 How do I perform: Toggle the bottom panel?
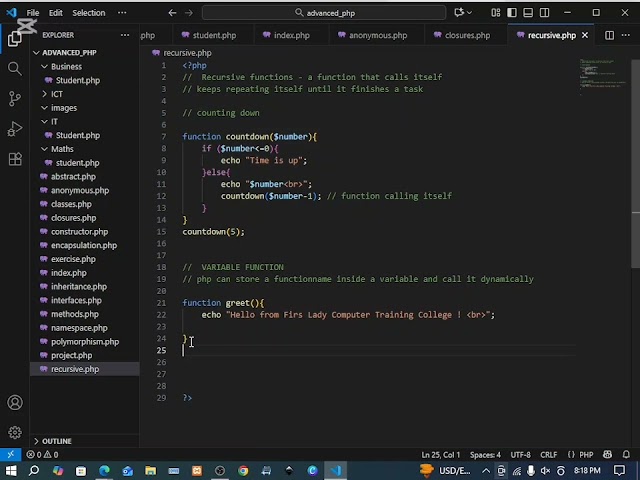pos(528,13)
